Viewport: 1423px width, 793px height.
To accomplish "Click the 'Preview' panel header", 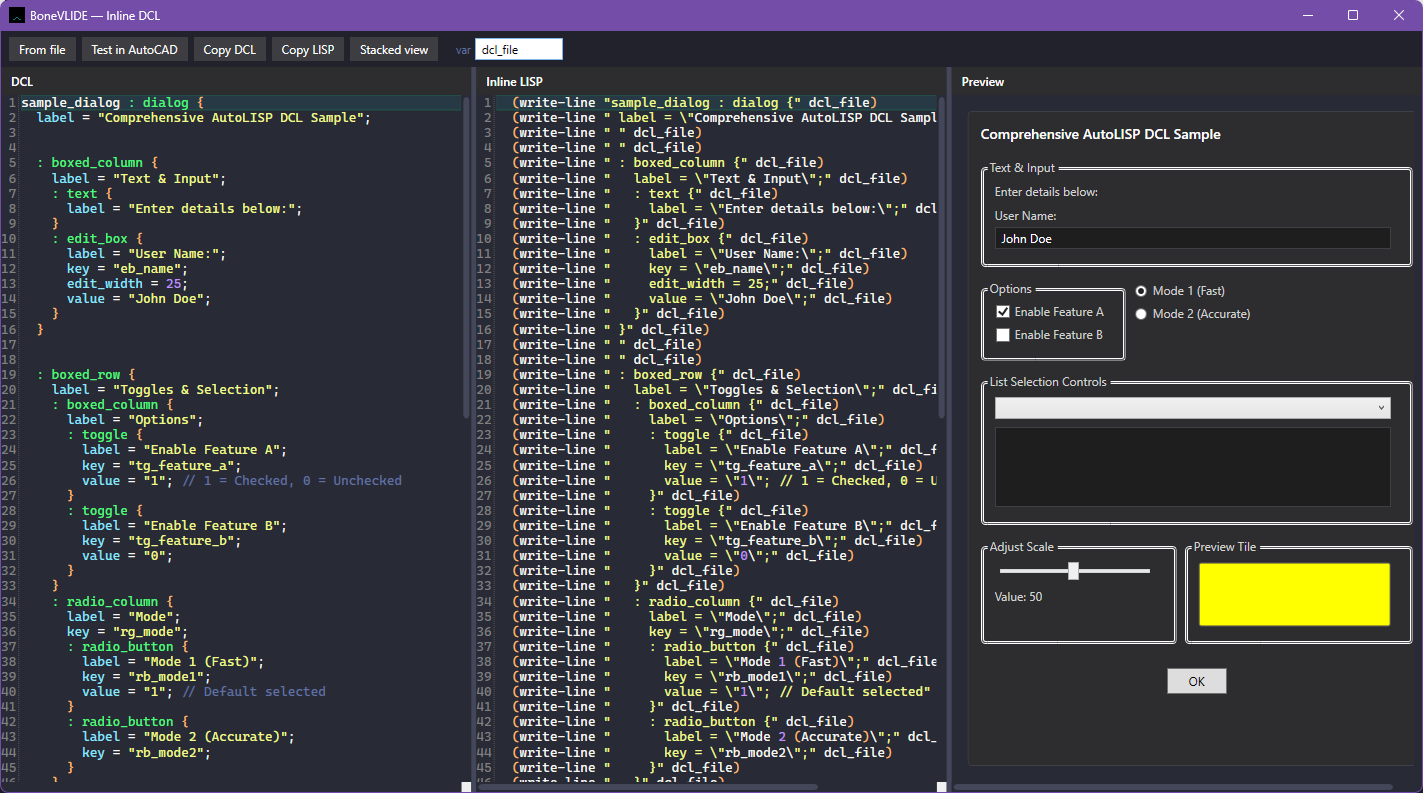I will [x=983, y=82].
